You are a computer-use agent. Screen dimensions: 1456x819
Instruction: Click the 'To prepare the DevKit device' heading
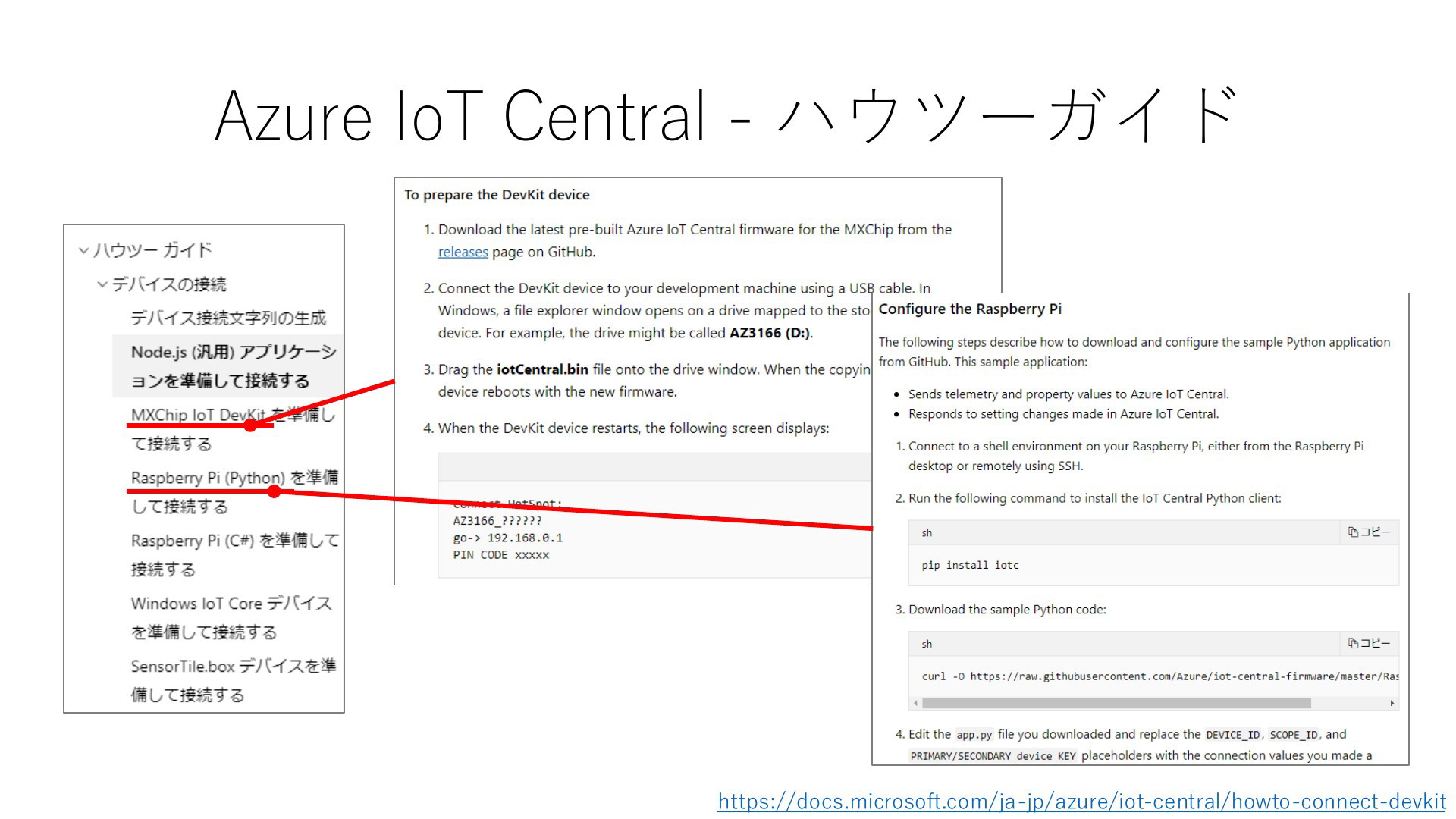click(497, 195)
